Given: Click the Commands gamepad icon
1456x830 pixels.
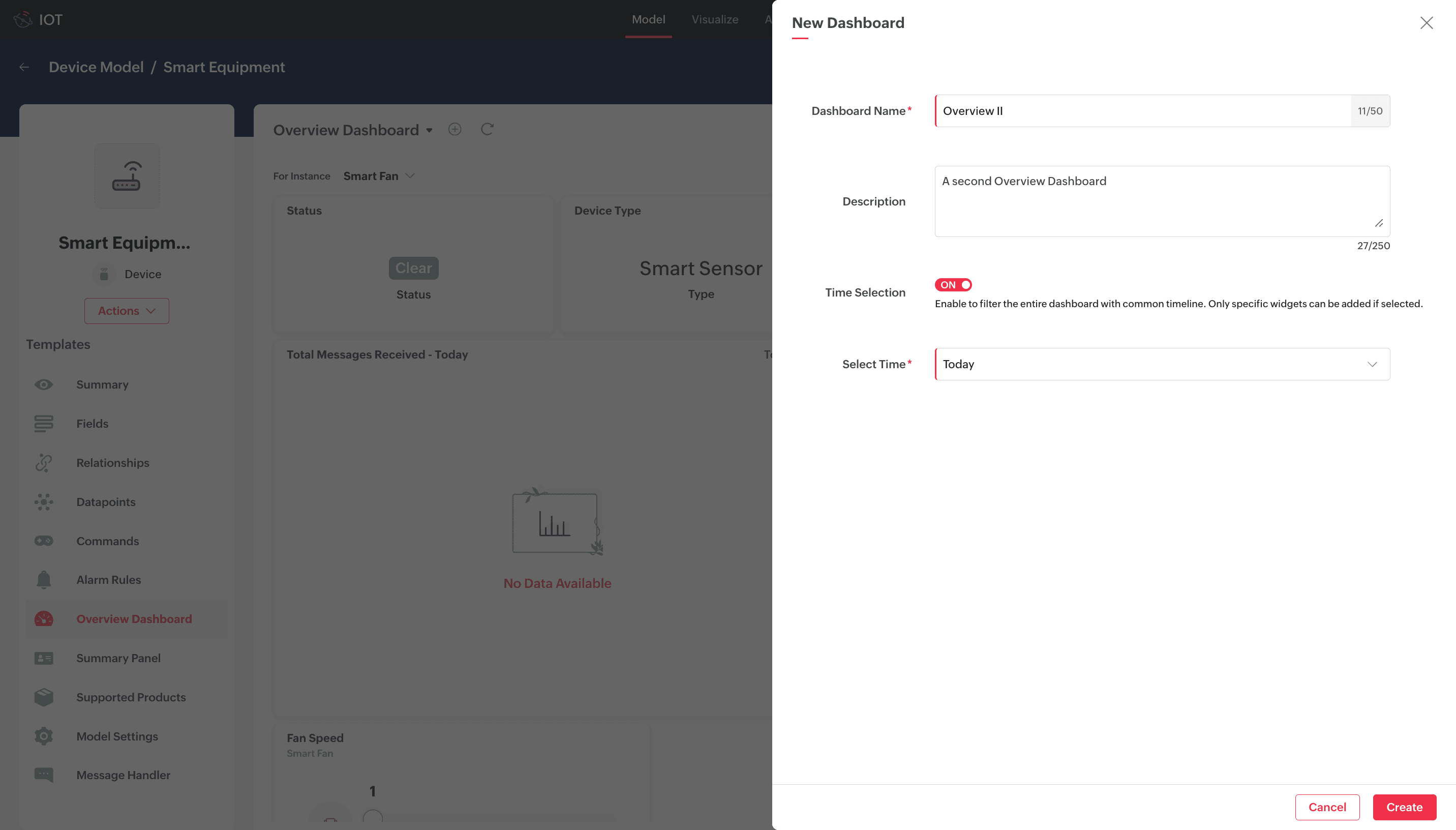Looking at the screenshot, I should tap(44, 541).
